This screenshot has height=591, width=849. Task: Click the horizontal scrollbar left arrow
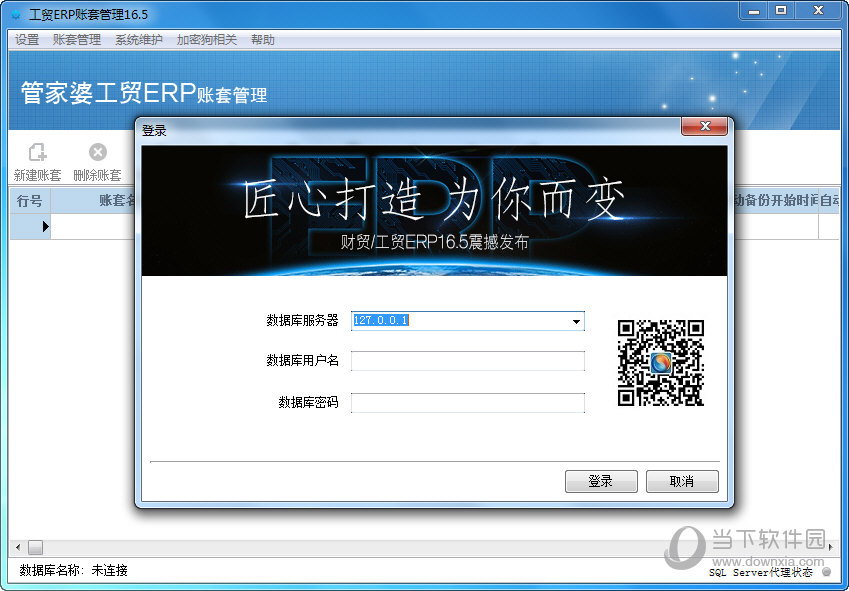17,547
